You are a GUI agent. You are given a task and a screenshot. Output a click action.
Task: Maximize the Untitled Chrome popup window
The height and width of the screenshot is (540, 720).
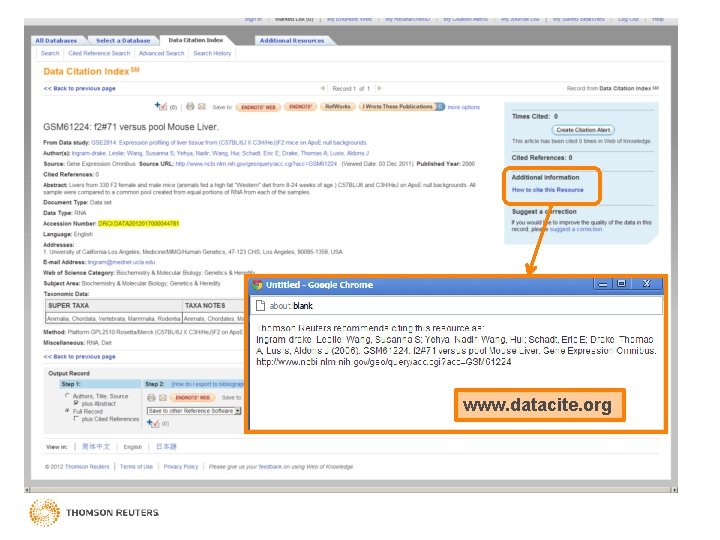pyautogui.click(x=621, y=284)
